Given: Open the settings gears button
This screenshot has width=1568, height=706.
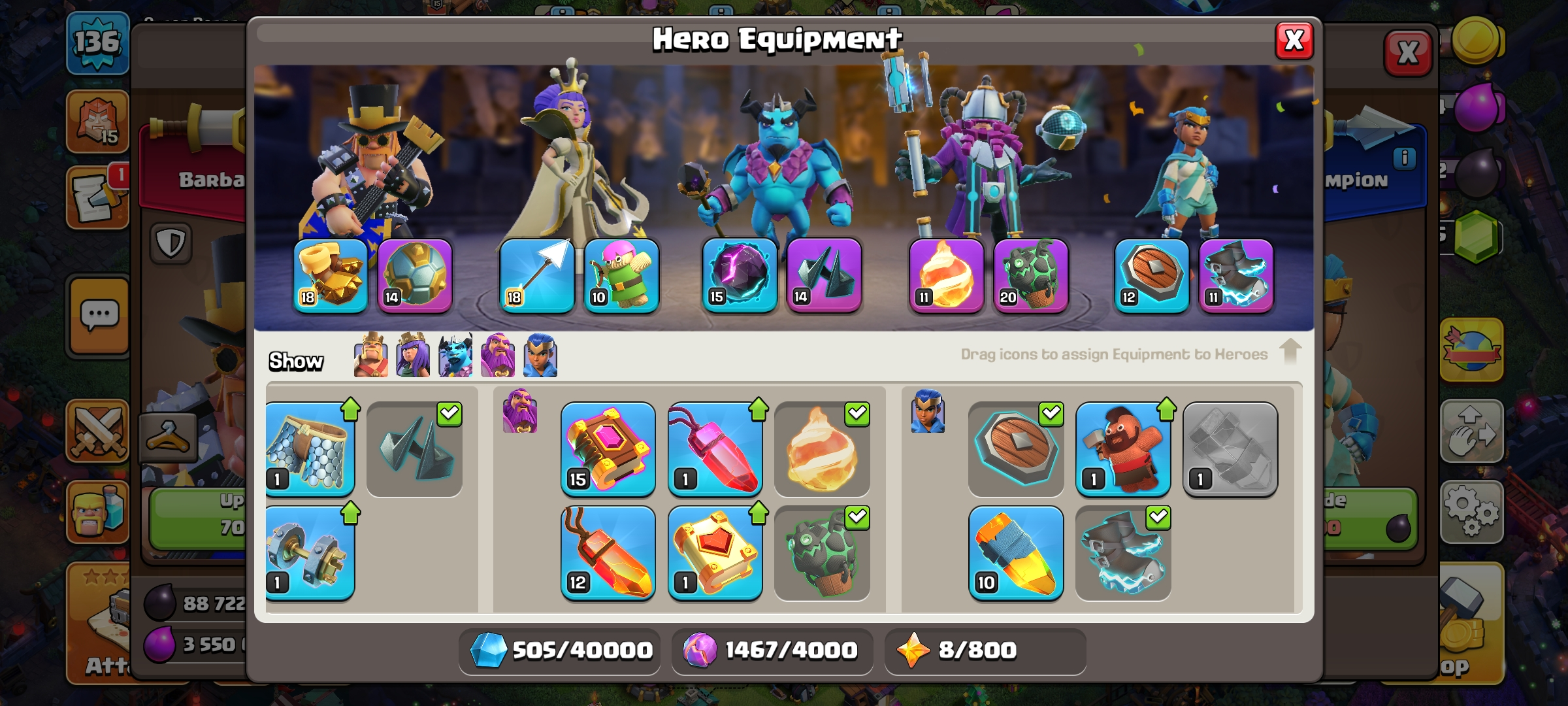Looking at the screenshot, I should 1471,512.
